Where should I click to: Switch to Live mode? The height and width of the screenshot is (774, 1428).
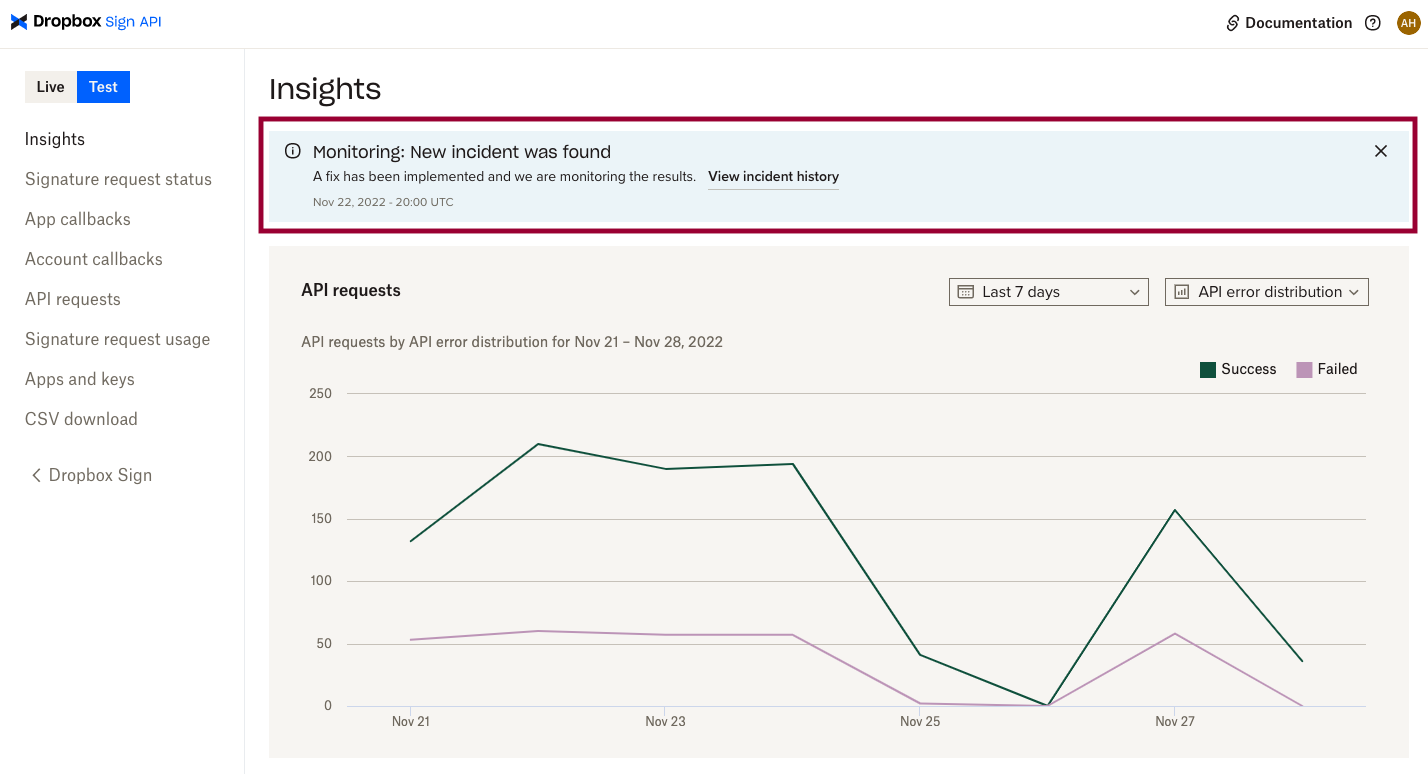pyautogui.click(x=50, y=87)
